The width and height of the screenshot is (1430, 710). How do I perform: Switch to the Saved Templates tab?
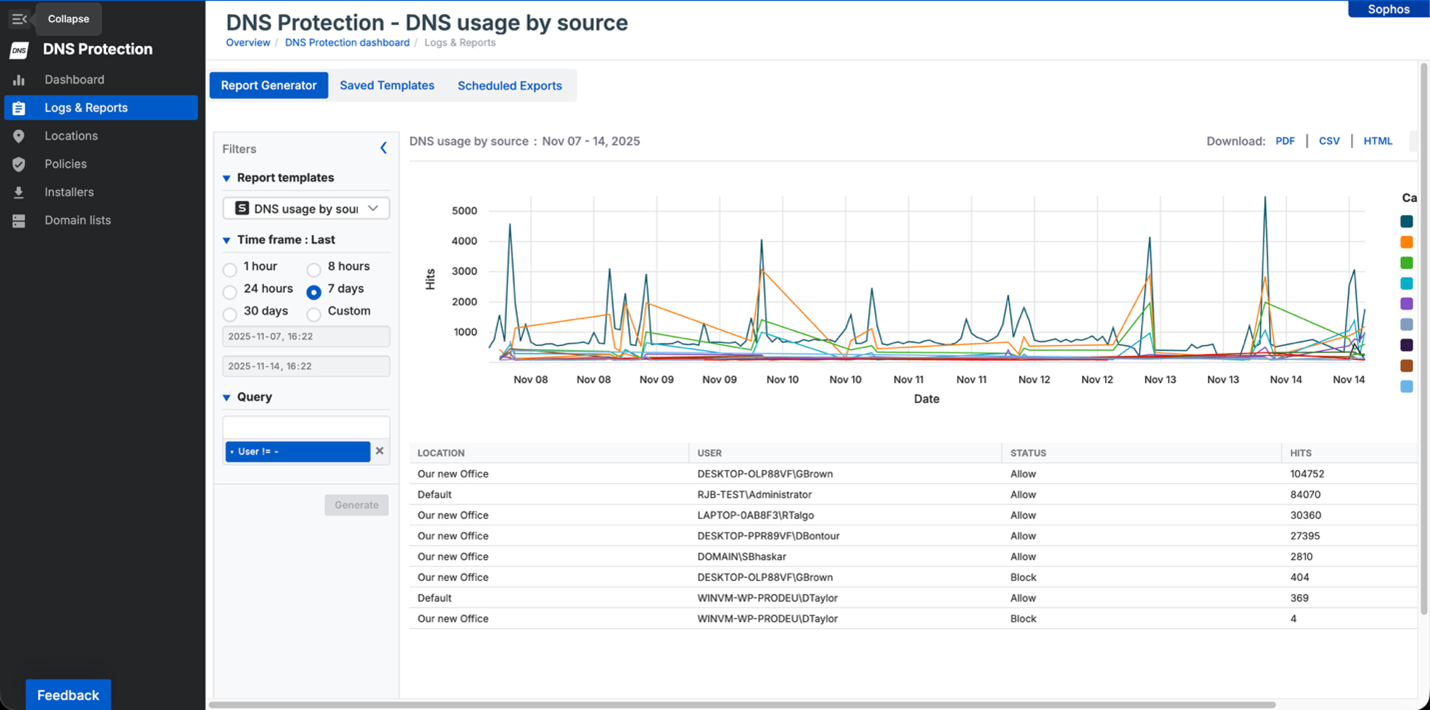point(387,85)
